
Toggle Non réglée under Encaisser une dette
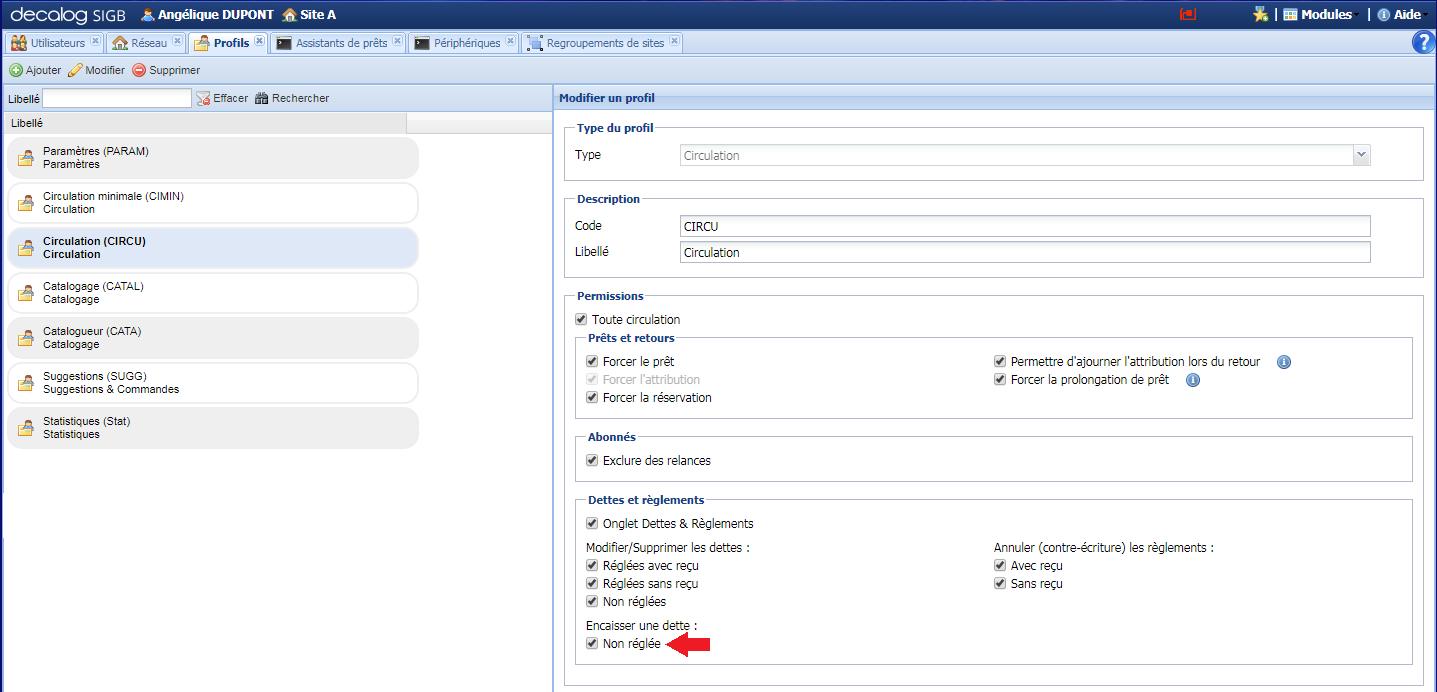(x=592, y=644)
